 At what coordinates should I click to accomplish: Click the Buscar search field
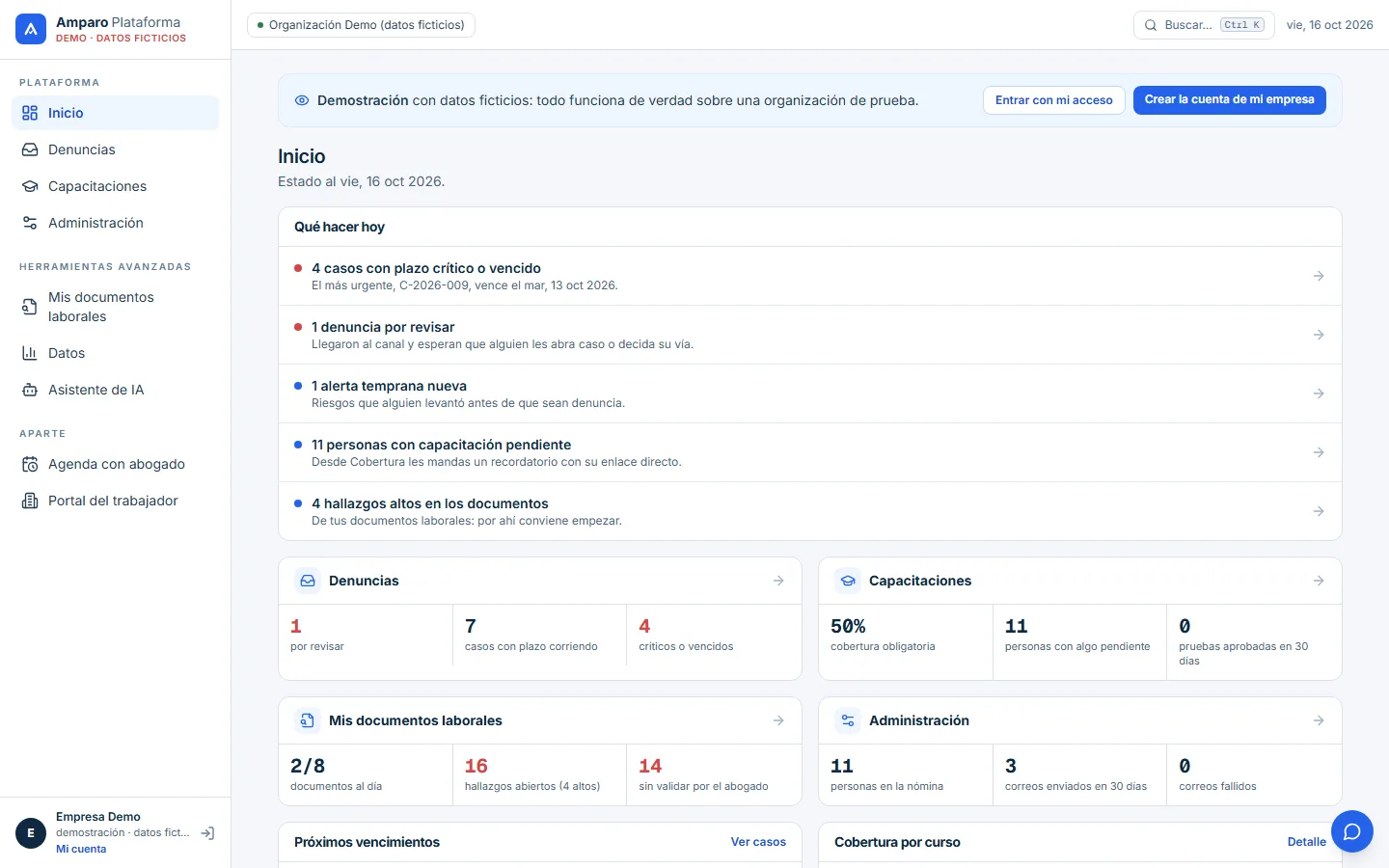pos(1204,25)
